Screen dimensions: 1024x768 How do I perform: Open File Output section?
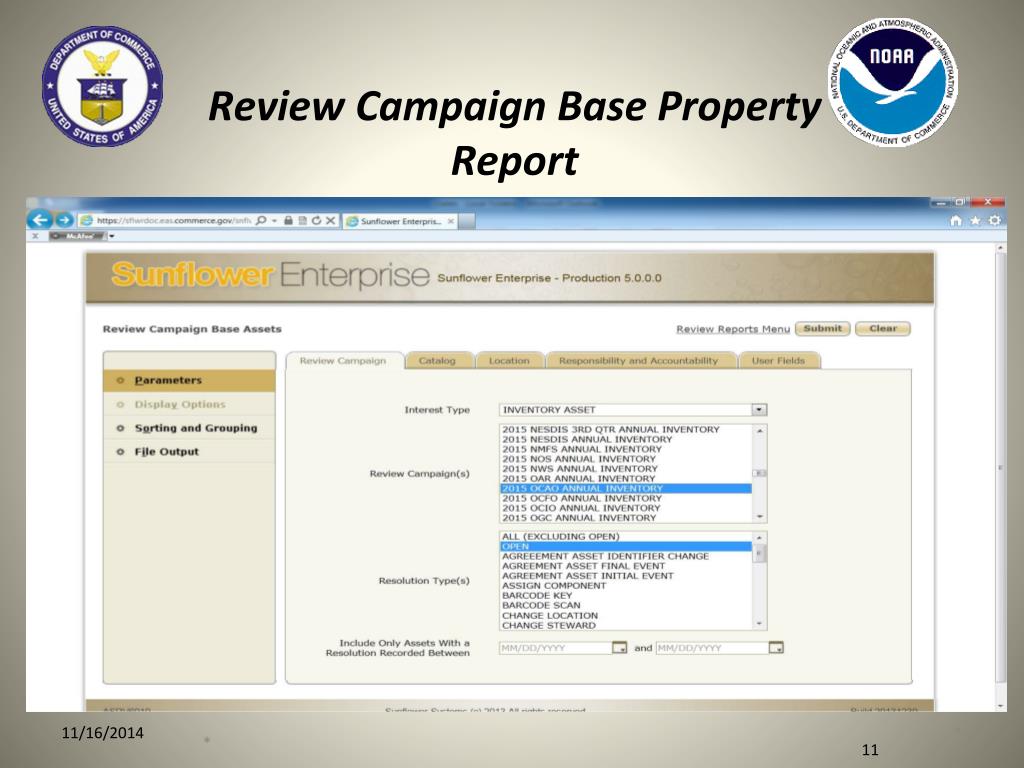[x=189, y=451]
